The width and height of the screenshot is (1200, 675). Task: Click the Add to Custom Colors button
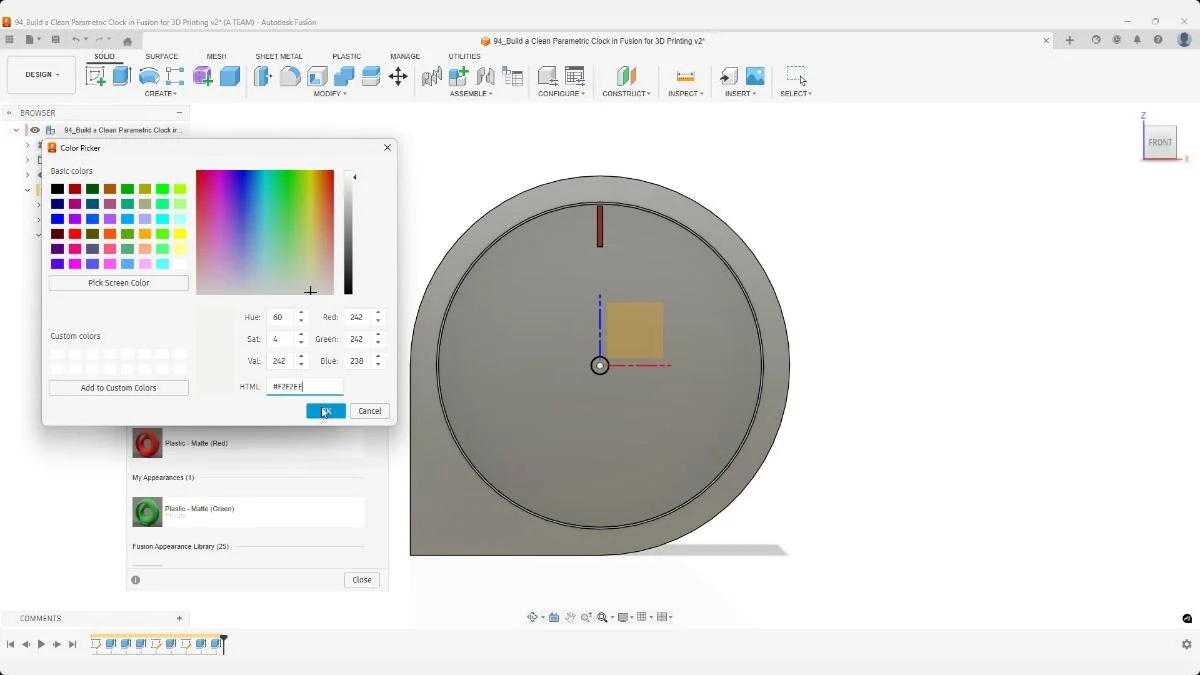point(118,387)
